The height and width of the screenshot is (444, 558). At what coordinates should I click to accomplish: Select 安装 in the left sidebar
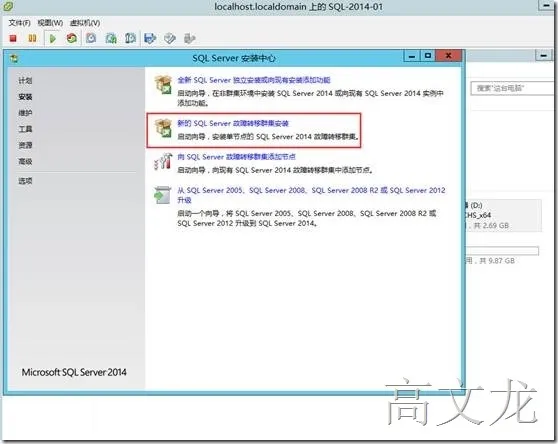point(25,97)
